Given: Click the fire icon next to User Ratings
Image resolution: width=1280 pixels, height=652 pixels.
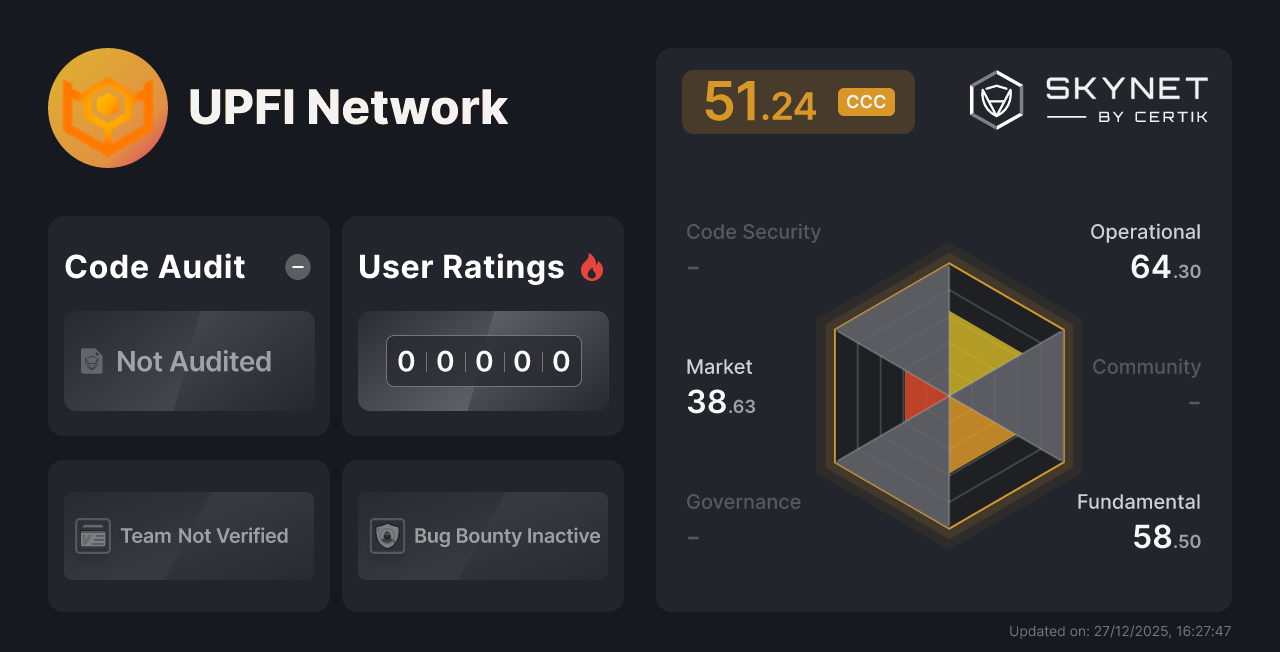Looking at the screenshot, I should coord(592,265).
